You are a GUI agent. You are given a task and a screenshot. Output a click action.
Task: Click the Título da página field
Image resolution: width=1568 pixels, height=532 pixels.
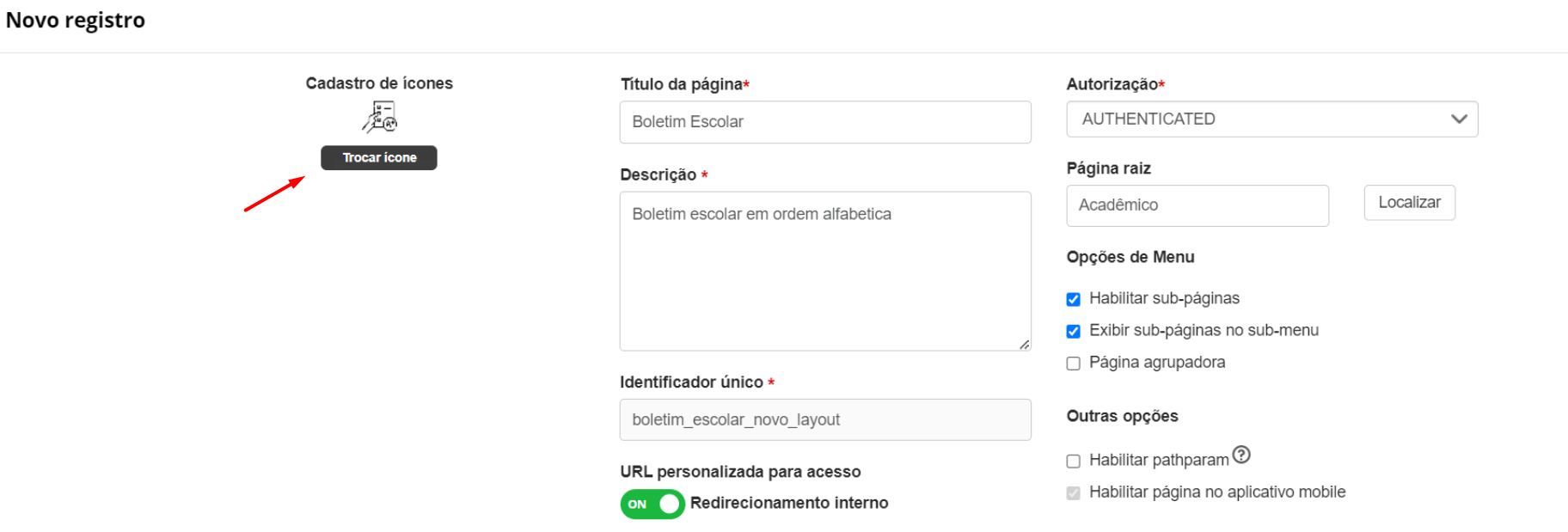click(x=825, y=122)
